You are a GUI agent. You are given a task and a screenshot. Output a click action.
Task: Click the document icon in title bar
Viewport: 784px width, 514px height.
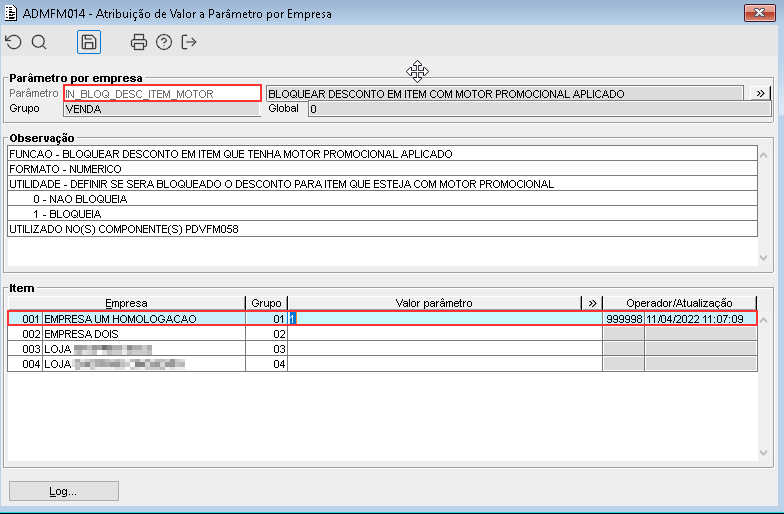click(10, 13)
